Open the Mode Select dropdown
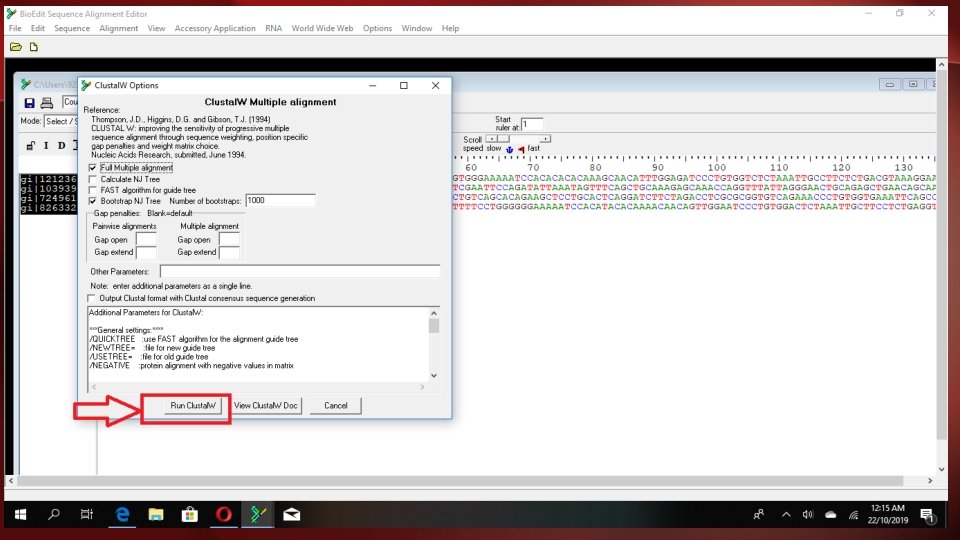The height and width of the screenshot is (540, 960). click(x=61, y=121)
